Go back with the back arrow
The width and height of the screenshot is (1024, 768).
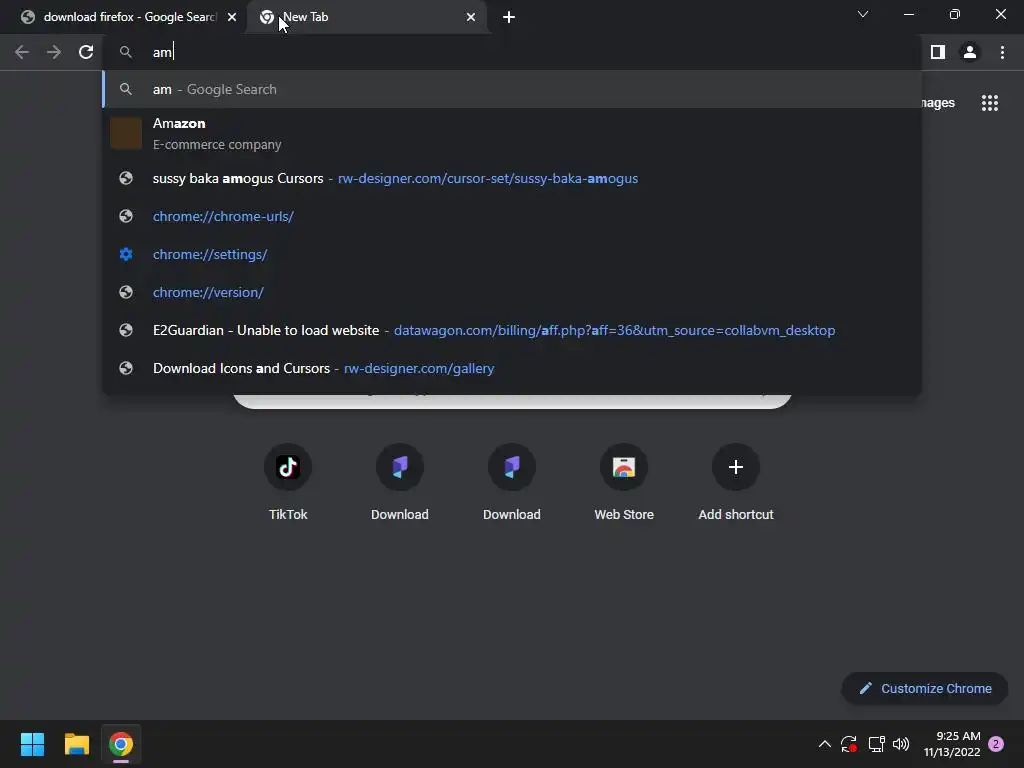[x=22, y=52]
